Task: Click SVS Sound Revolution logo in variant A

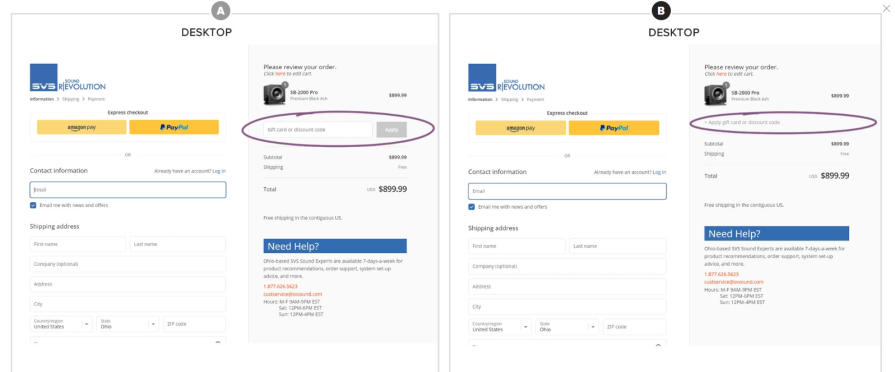Action: (x=68, y=78)
